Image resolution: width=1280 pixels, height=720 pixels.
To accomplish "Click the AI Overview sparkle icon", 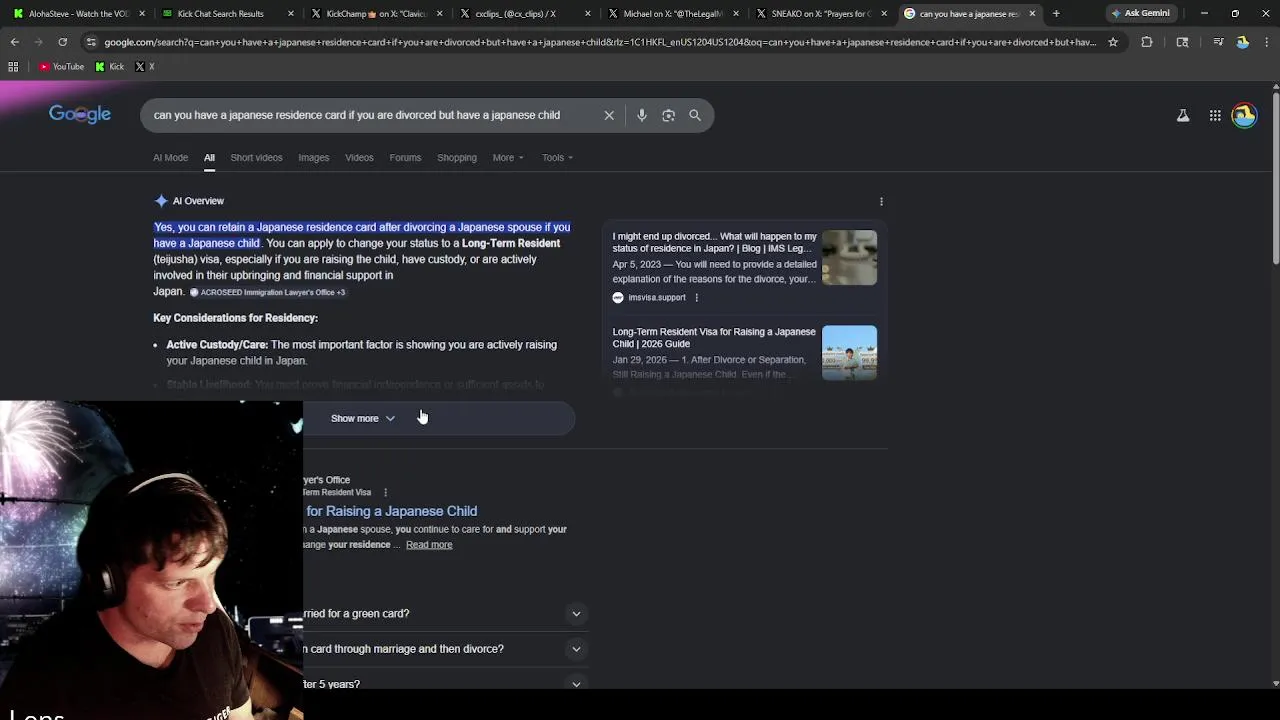I will [x=161, y=201].
